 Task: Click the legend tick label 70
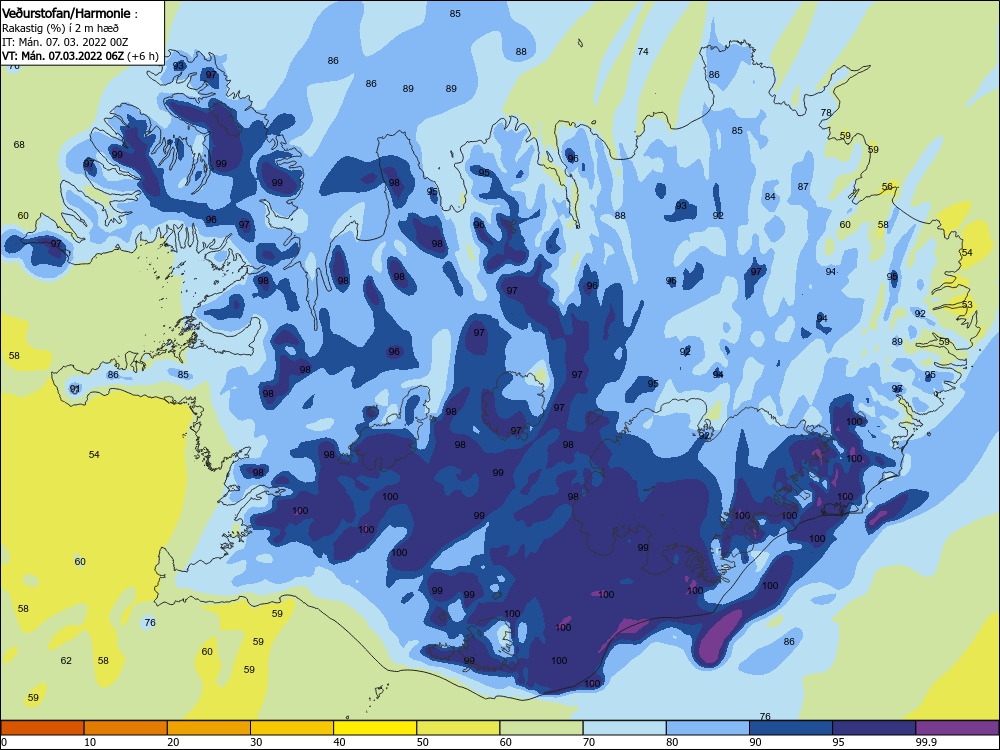(x=589, y=742)
